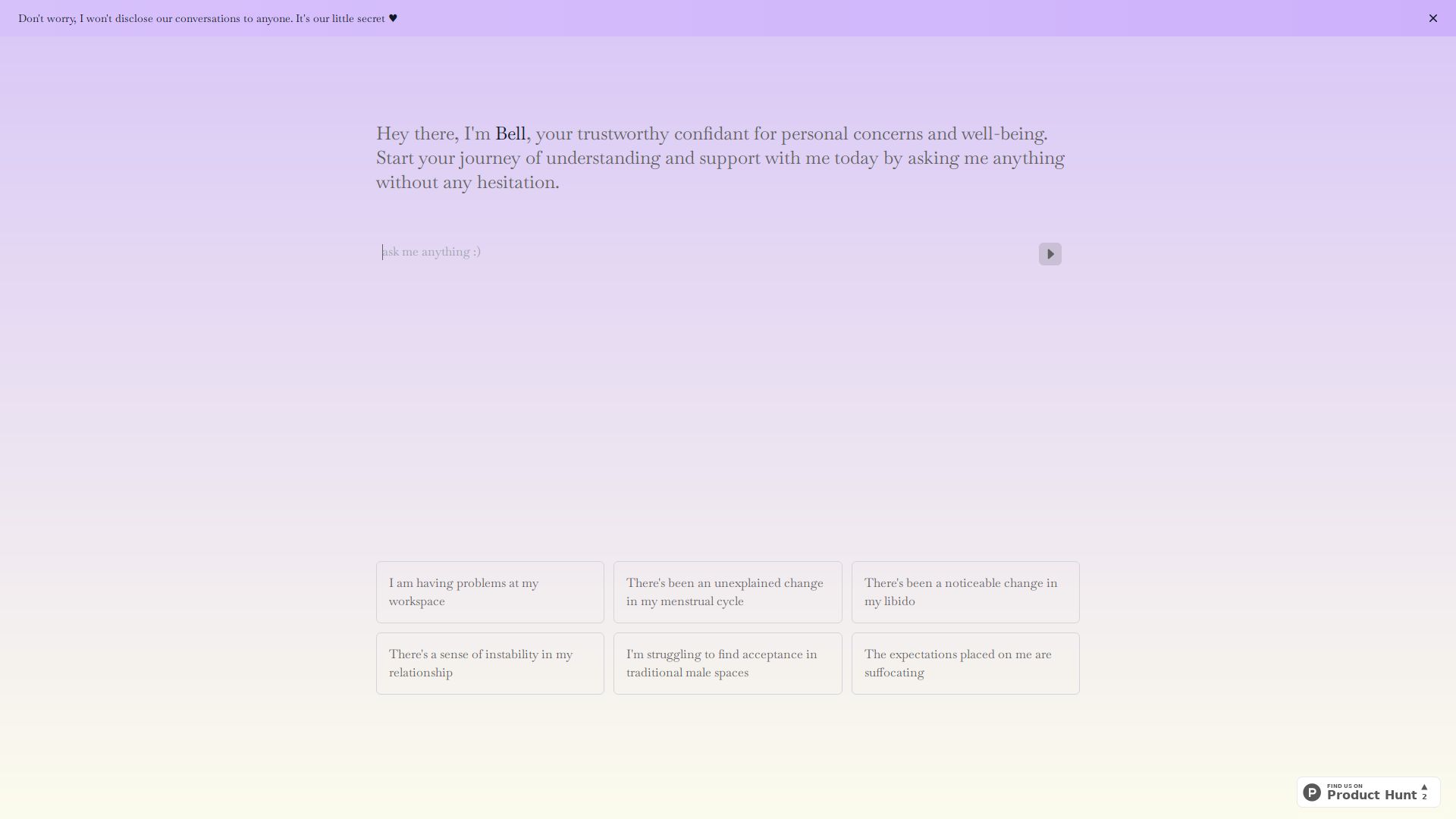Click the heart icon in the banner

(x=393, y=18)
